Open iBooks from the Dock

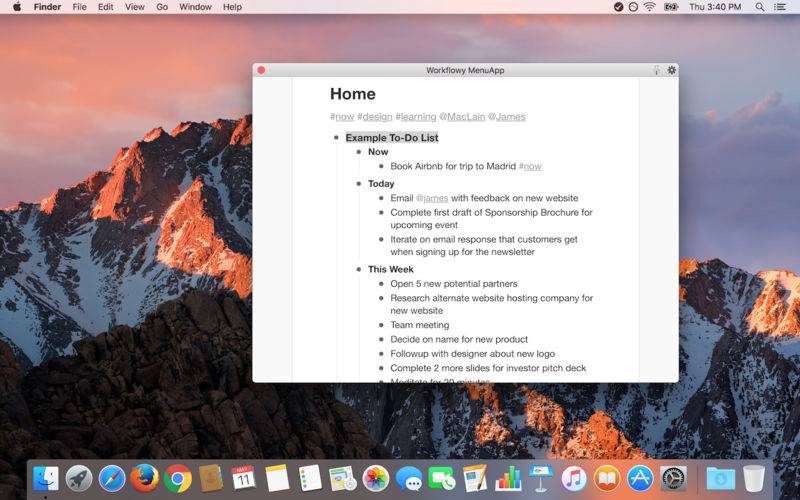click(x=607, y=479)
